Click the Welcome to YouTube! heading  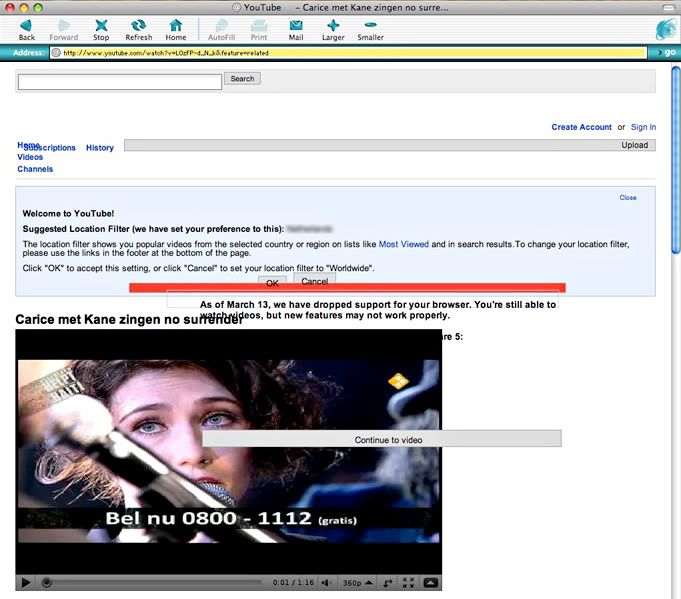(x=68, y=213)
